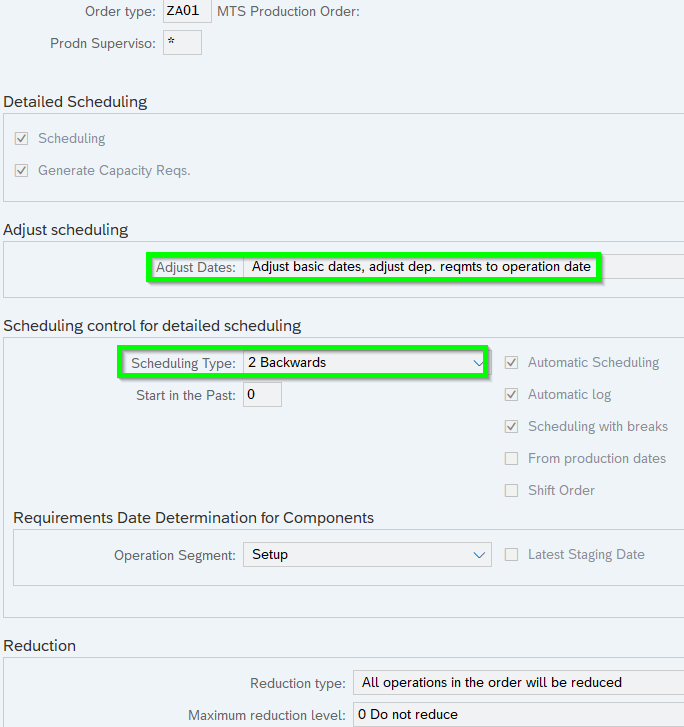Enable the Latest Staging Date checkbox

pyautogui.click(x=511, y=554)
